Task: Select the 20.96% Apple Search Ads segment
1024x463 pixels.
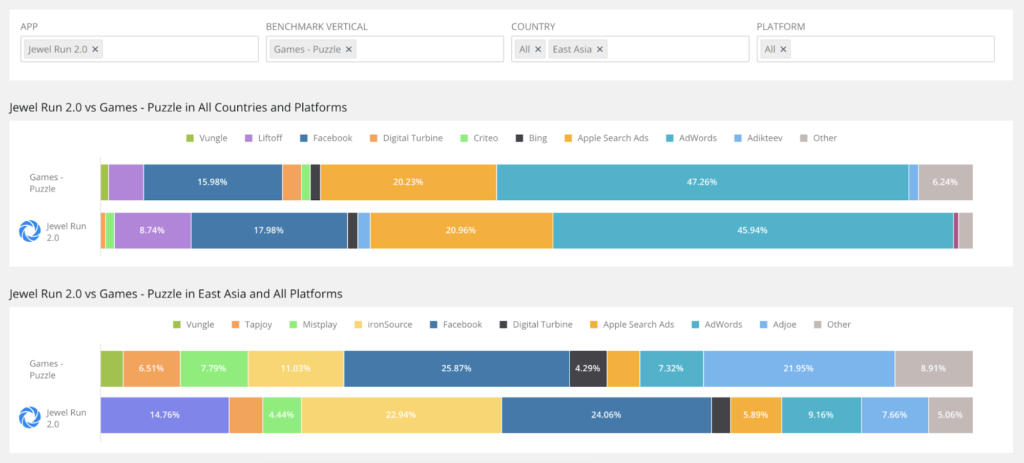Action: tap(461, 231)
